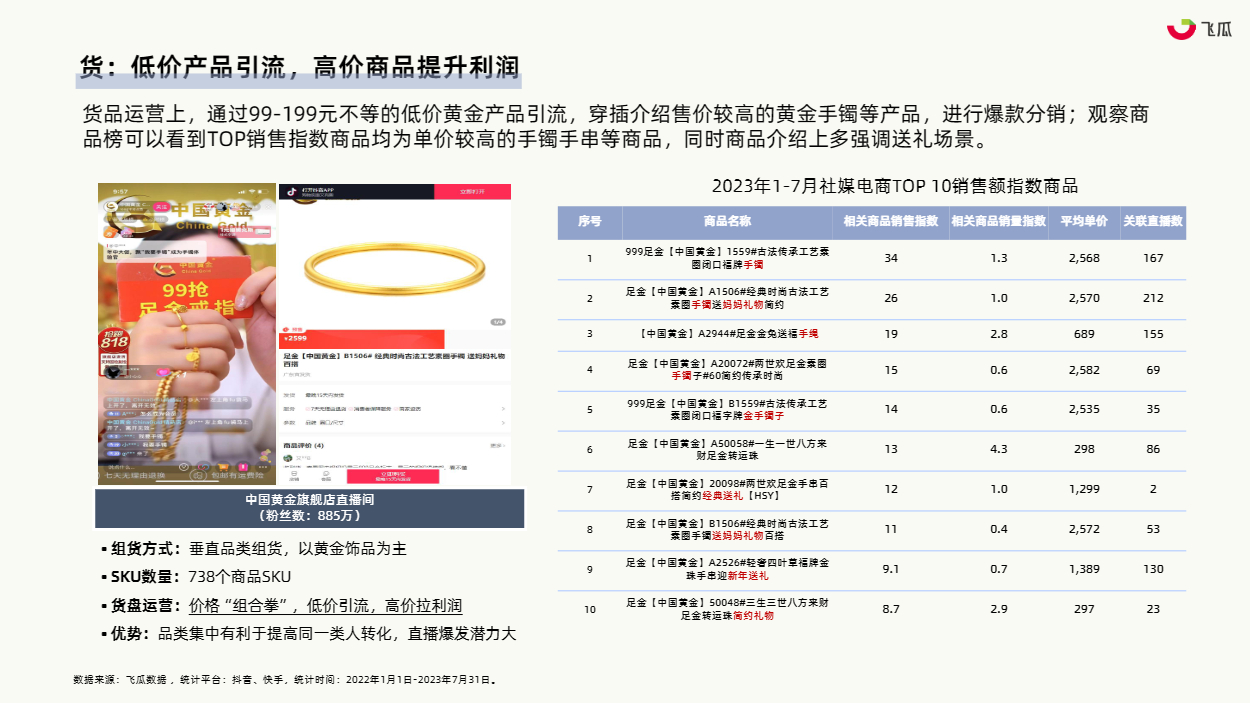
Task: Click the 组货方式 bullet line
Action: coord(254,549)
